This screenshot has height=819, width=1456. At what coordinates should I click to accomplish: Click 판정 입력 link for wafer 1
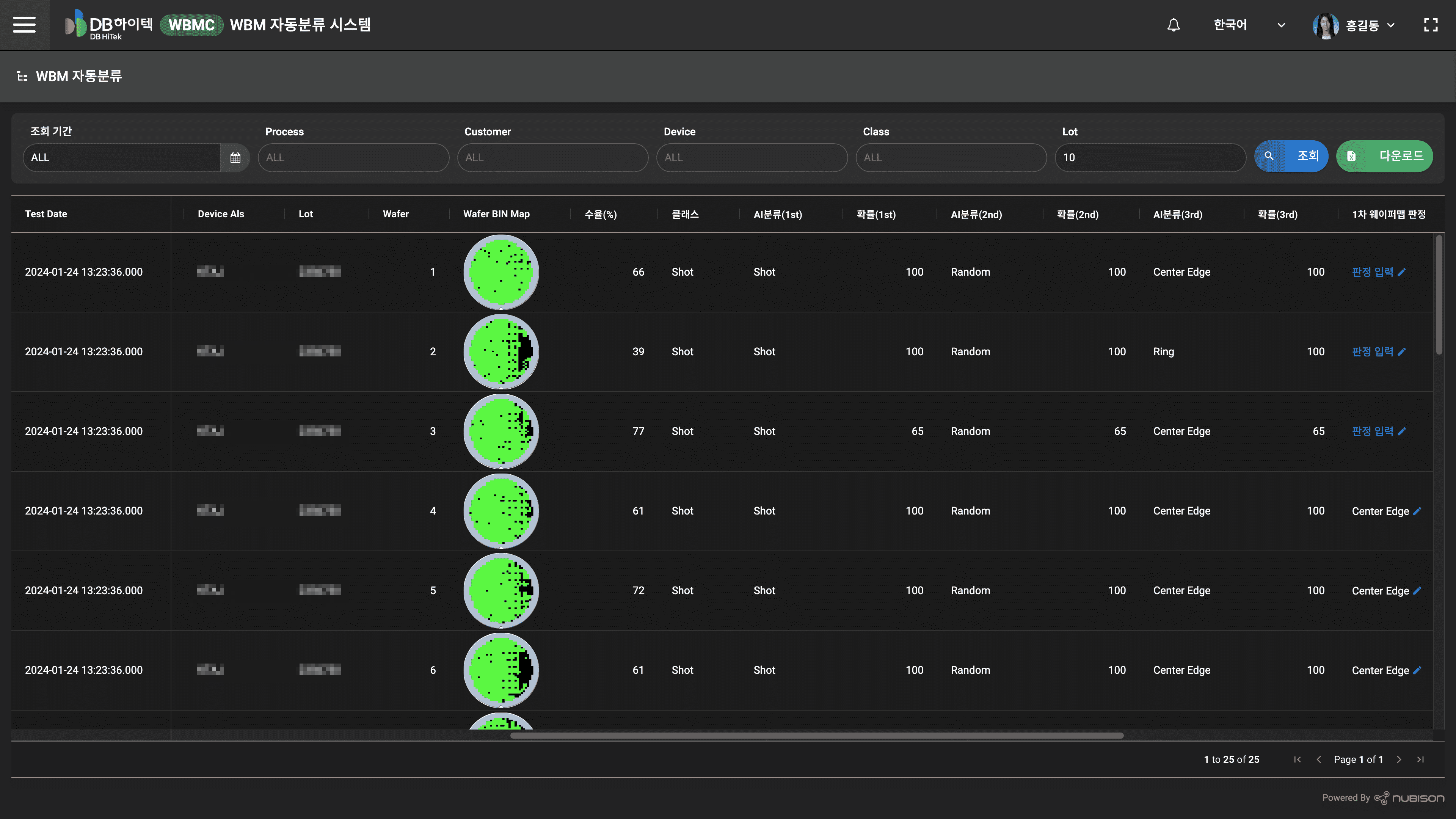coord(1372,273)
